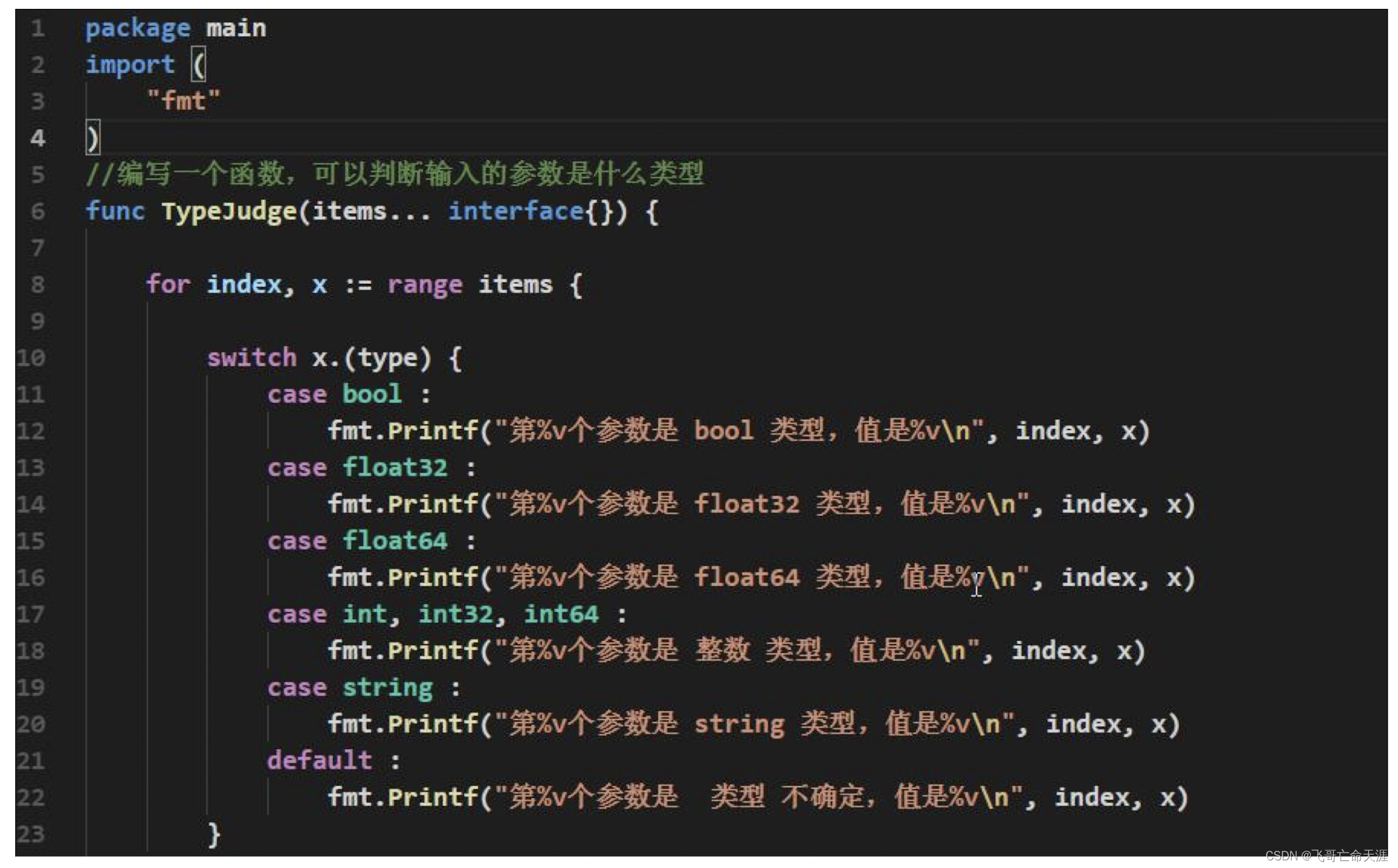Place cursor on highlighted closing parenthesis

pyautogui.click(x=93, y=138)
